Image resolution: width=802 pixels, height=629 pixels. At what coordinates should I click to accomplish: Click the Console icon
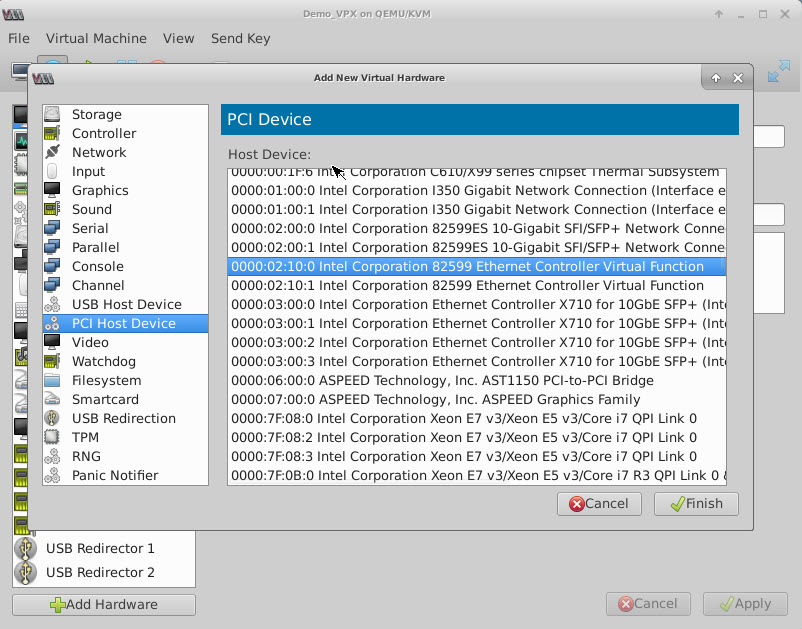pos(52,266)
